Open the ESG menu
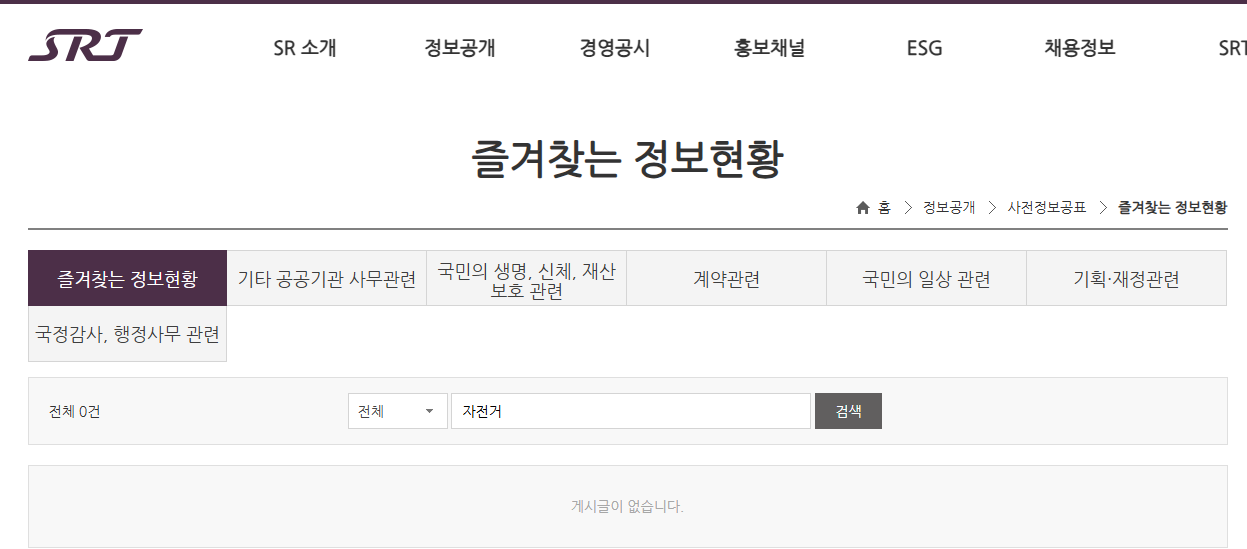 (x=924, y=48)
